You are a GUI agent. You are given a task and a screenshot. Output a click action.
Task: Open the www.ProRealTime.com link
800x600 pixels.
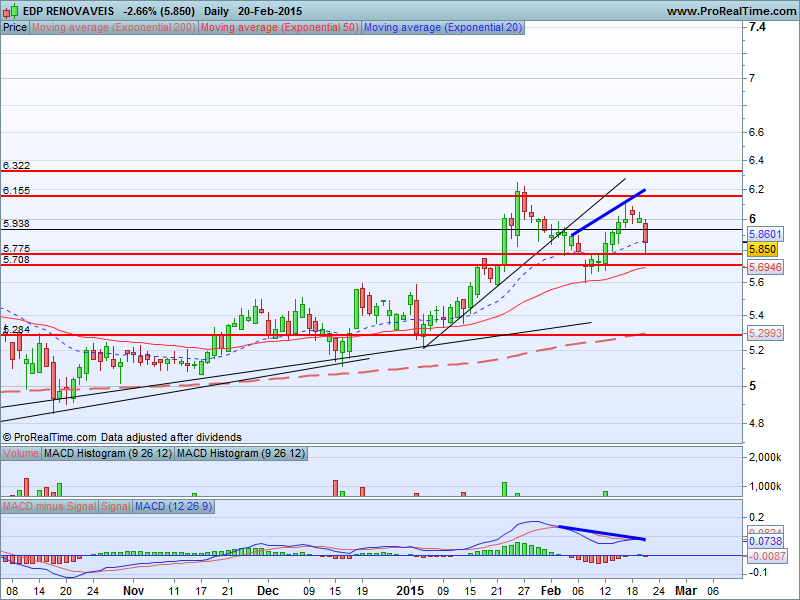point(731,11)
